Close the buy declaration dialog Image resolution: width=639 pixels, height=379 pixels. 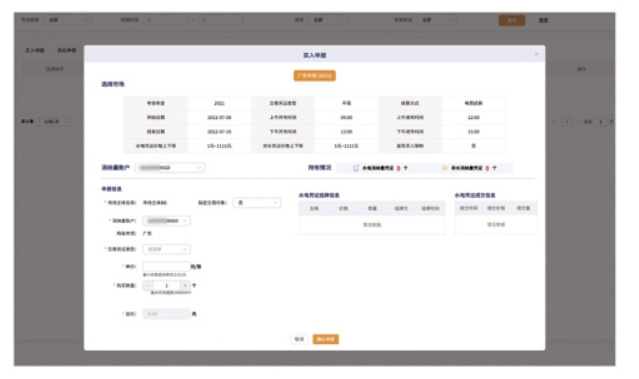tap(536, 54)
